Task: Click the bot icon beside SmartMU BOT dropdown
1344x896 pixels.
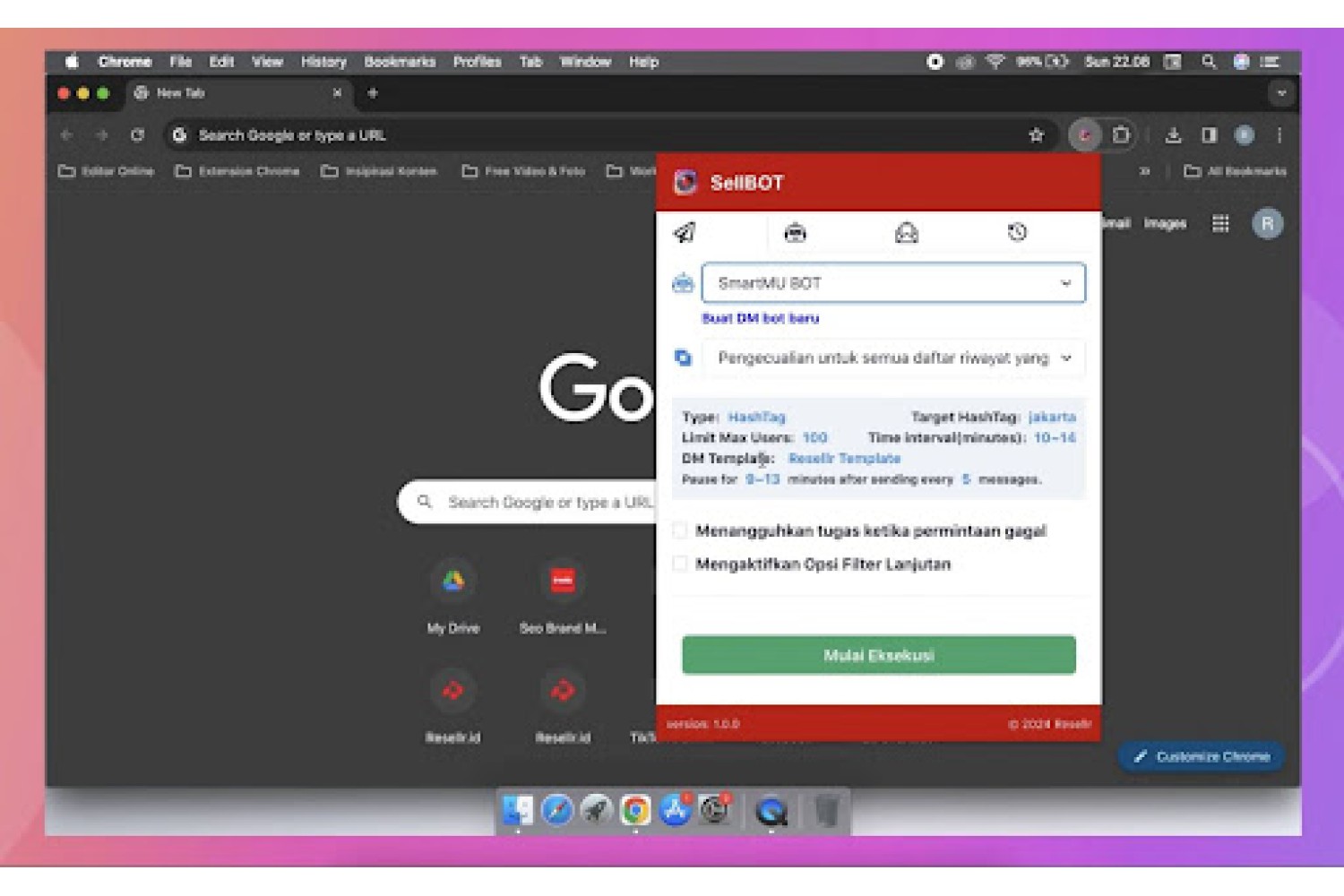Action: click(x=683, y=283)
